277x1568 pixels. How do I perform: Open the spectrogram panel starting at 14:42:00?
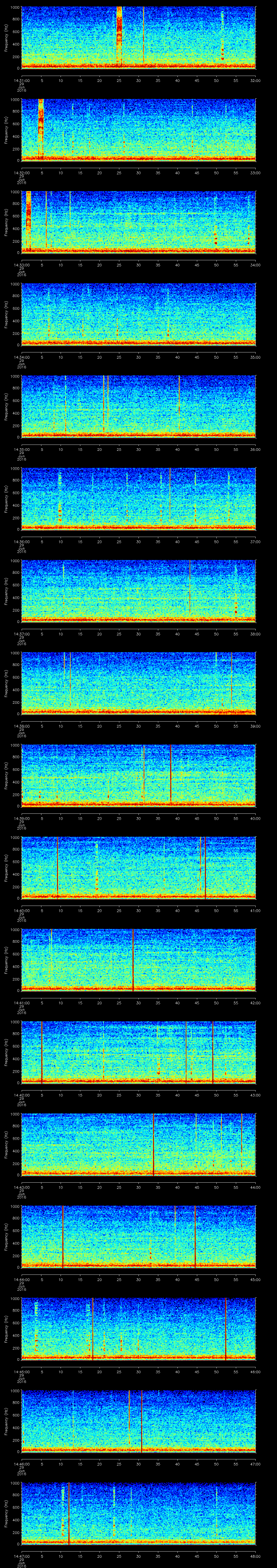pyautogui.click(x=138, y=1052)
